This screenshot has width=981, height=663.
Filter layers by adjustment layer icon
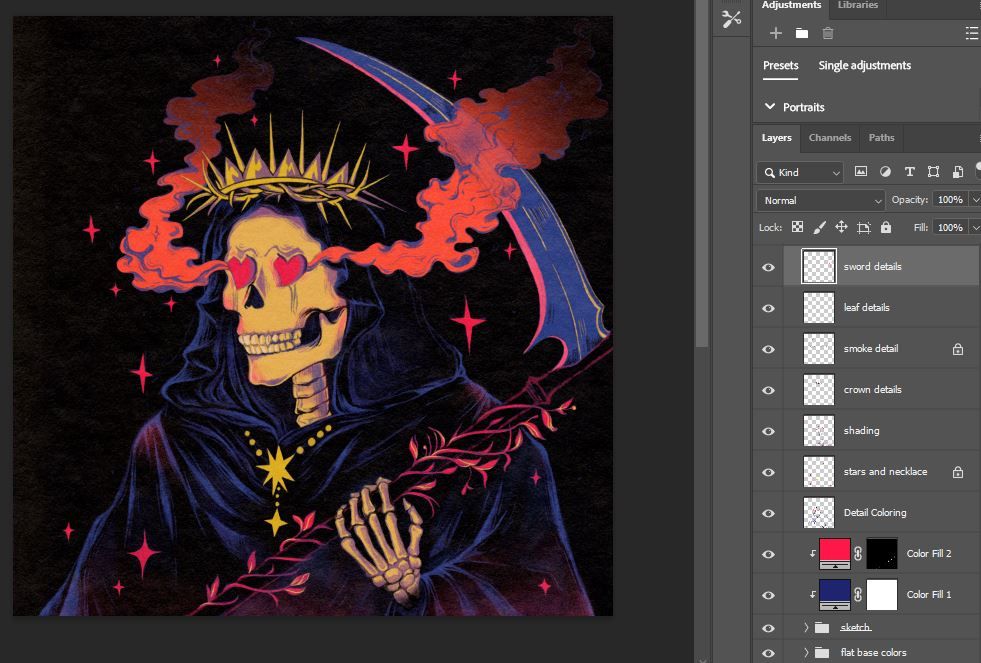pyautogui.click(x=885, y=172)
